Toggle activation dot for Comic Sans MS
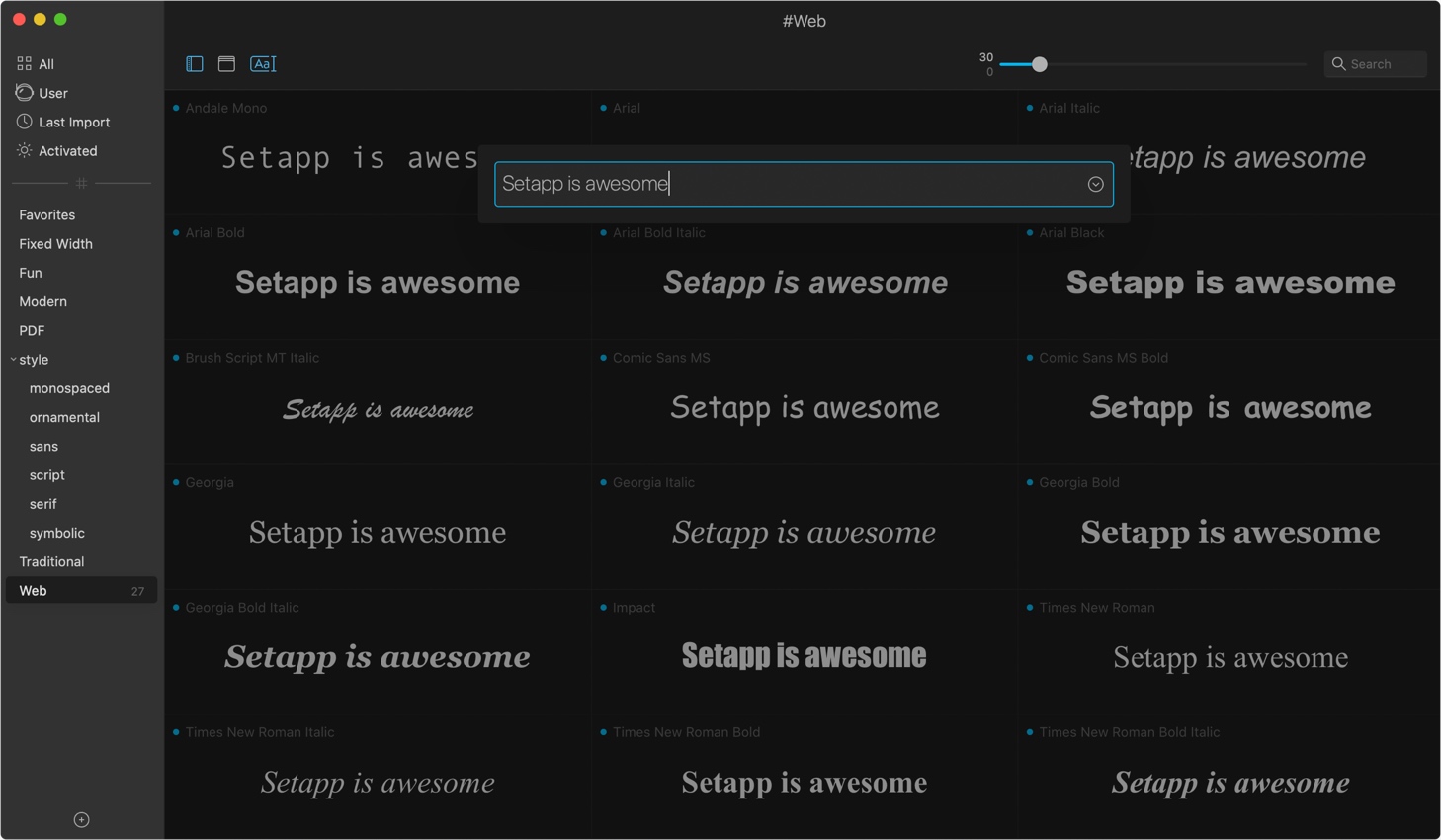 [x=603, y=358]
